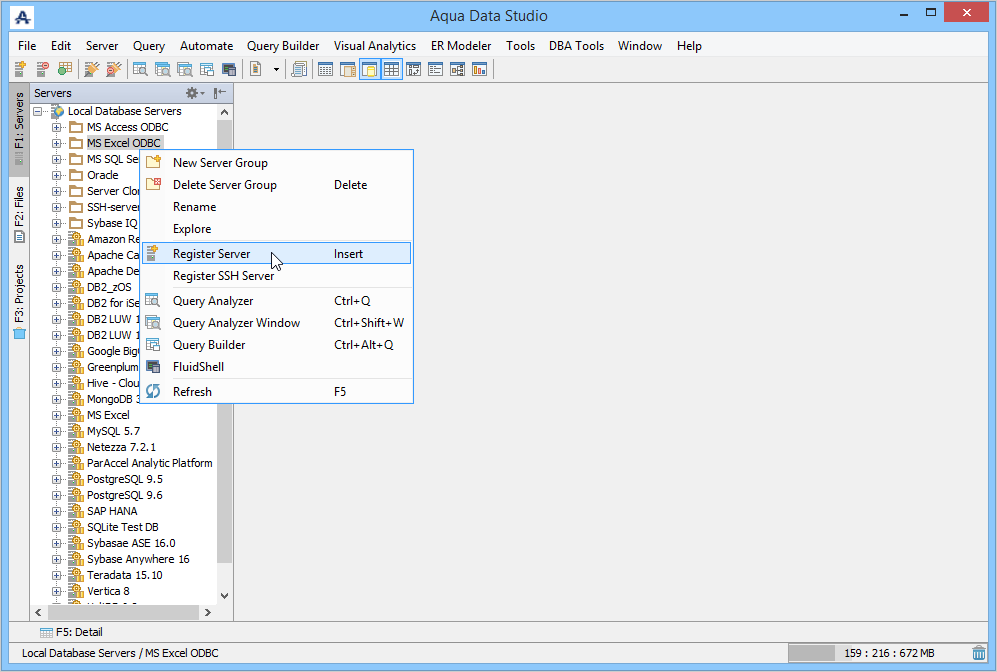Open the Visual Analytics menu
The image size is (997, 672).
tap(375, 46)
